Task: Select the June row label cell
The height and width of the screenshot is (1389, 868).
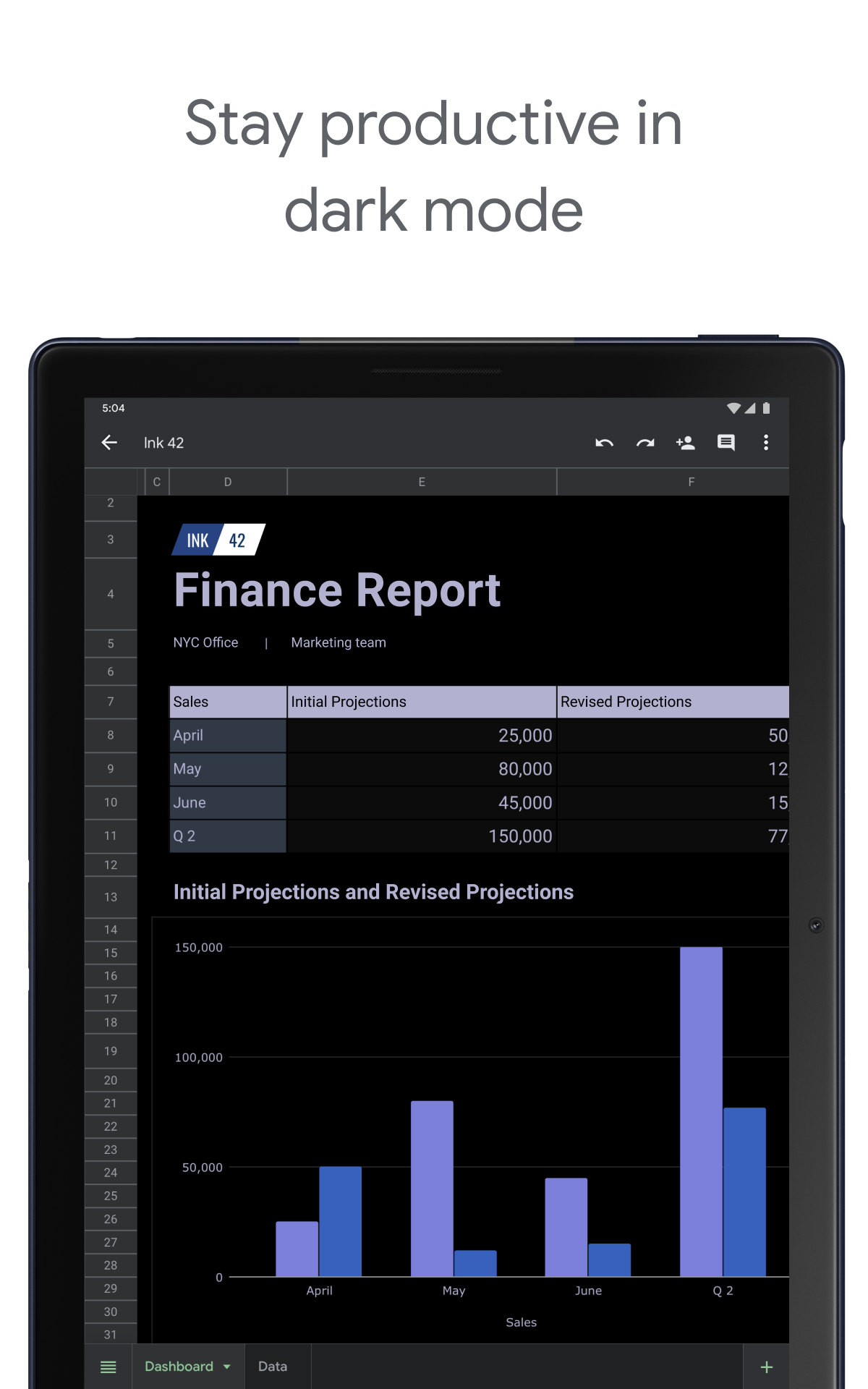Action: click(x=228, y=802)
